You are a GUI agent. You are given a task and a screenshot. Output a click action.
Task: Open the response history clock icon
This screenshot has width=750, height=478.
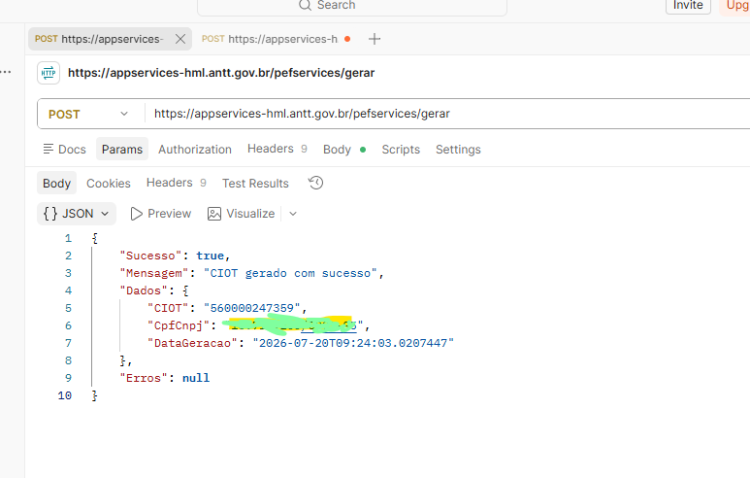point(316,183)
